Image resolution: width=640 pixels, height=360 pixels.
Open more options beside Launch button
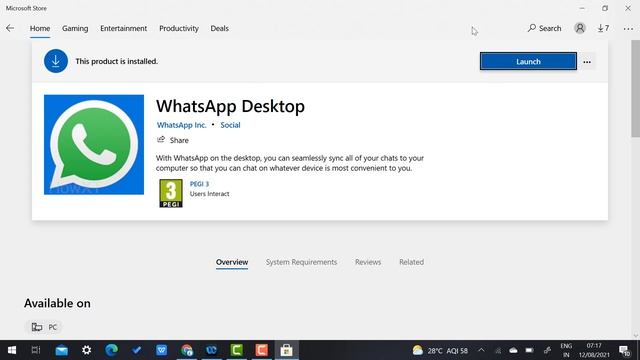click(x=587, y=62)
